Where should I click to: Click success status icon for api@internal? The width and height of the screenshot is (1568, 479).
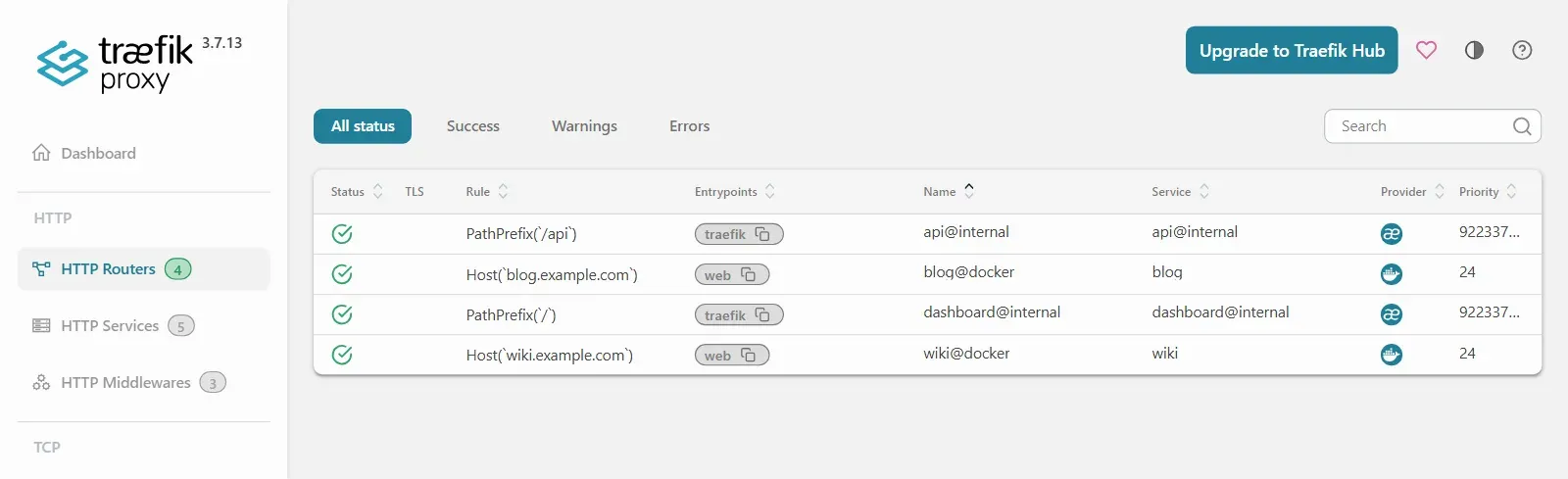click(342, 234)
